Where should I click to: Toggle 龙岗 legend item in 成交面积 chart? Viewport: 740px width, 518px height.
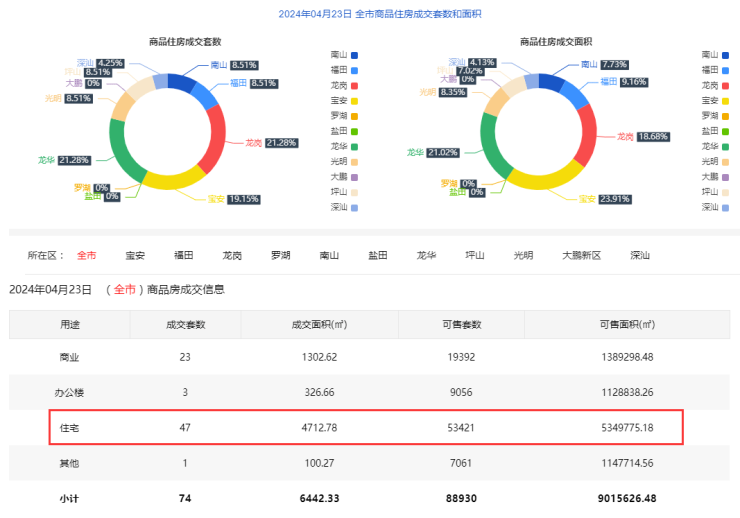(x=716, y=85)
